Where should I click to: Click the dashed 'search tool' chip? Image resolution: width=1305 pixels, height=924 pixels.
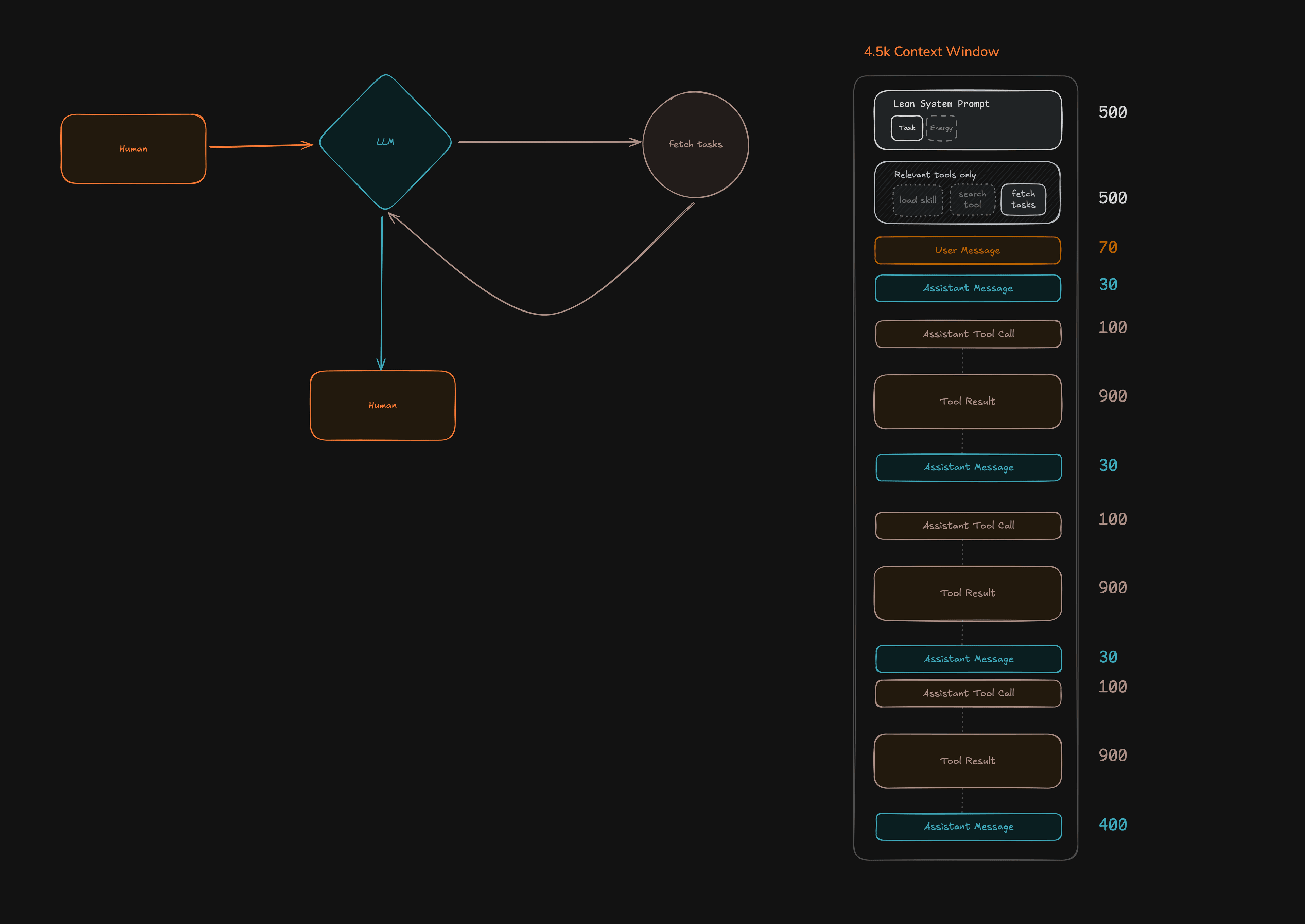972,199
